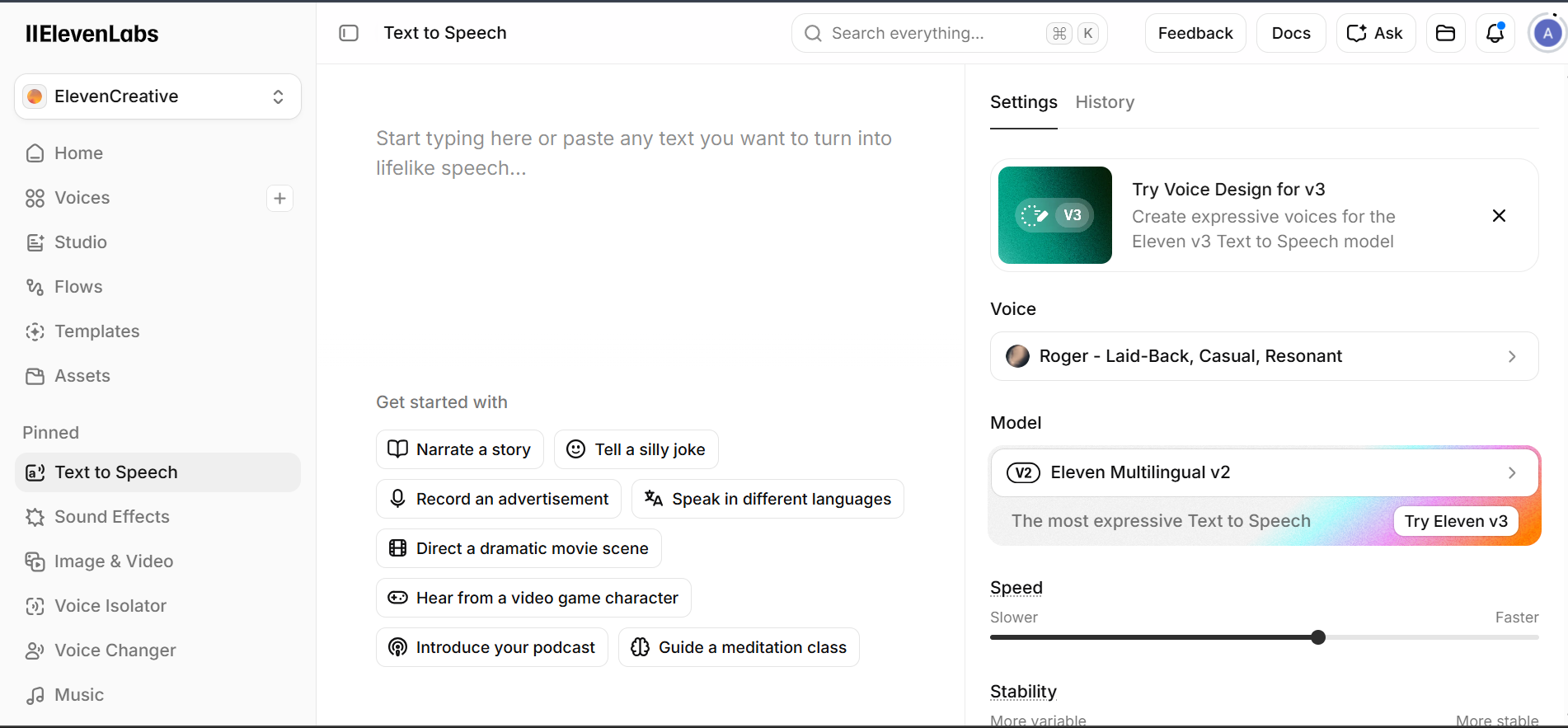
Task: Focus the Search everything field
Action: click(x=949, y=33)
